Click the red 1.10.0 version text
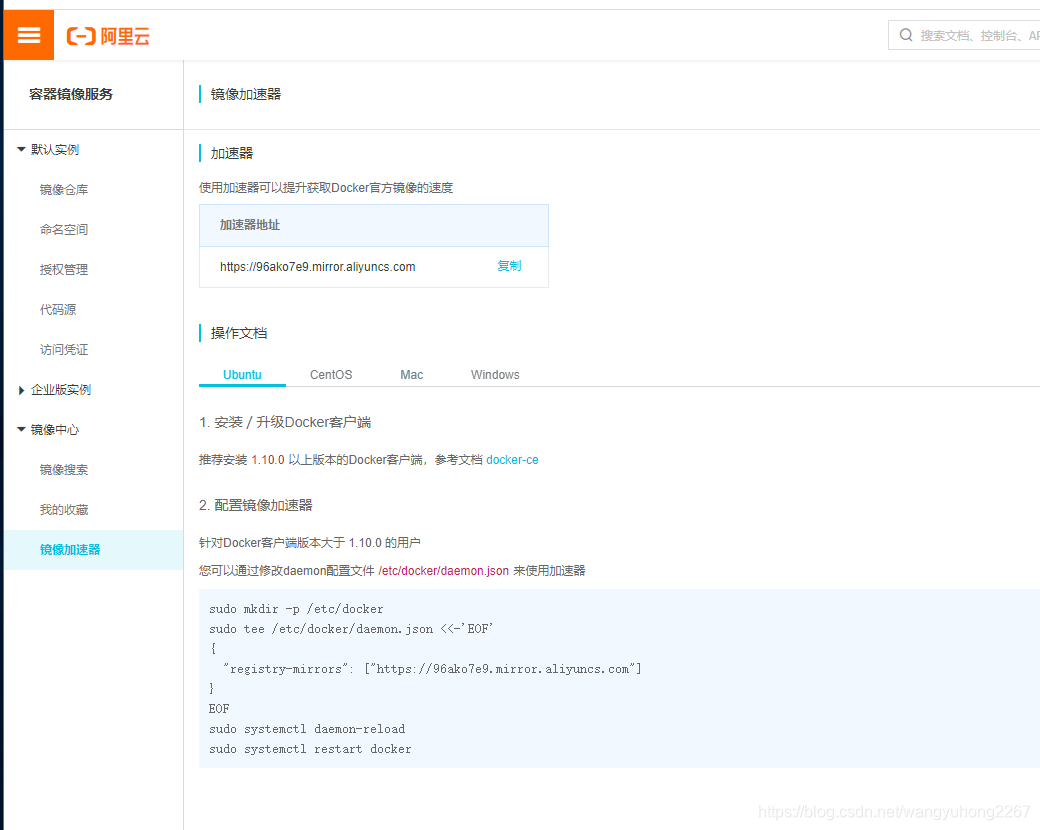 click(268, 460)
